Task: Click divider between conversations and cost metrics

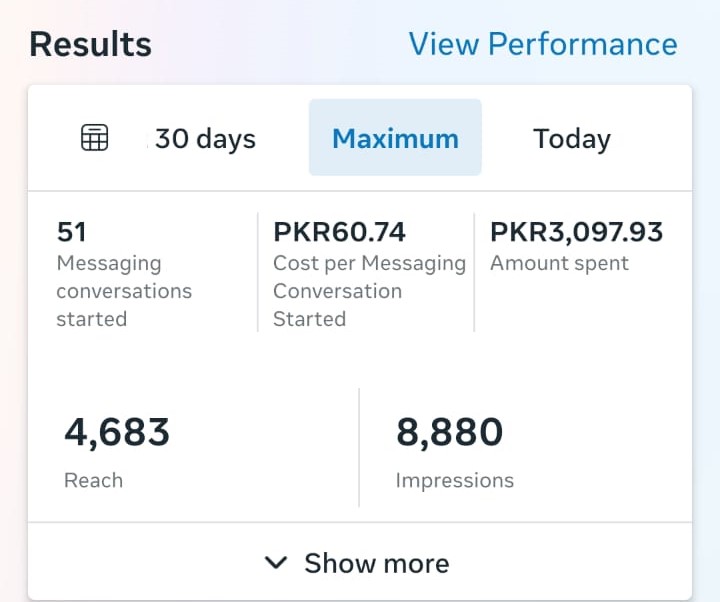Action: point(257,272)
